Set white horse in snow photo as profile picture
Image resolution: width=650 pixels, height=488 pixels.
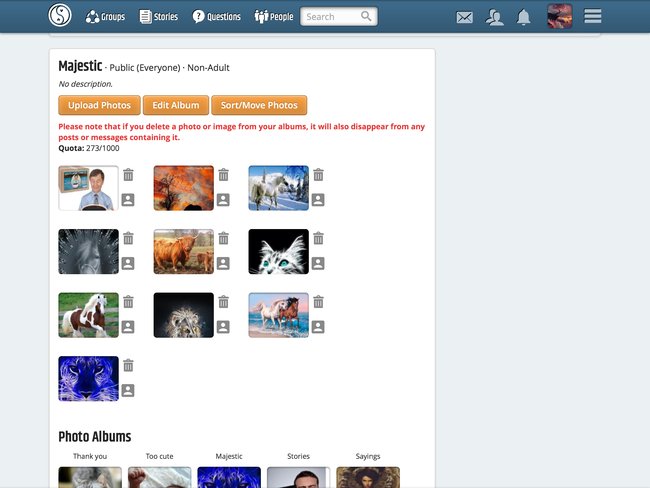318,200
